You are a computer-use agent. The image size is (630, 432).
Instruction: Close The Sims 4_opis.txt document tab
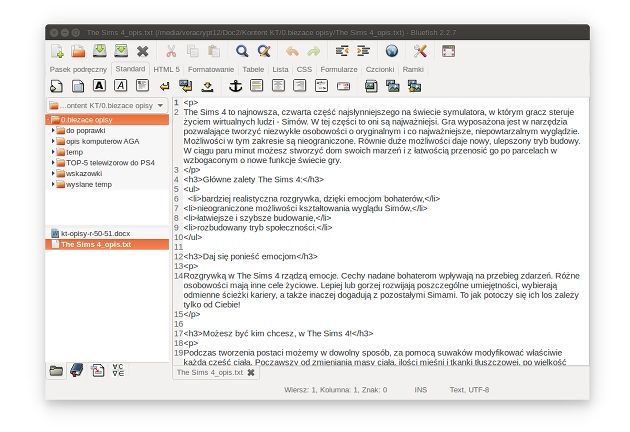pos(251,373)
